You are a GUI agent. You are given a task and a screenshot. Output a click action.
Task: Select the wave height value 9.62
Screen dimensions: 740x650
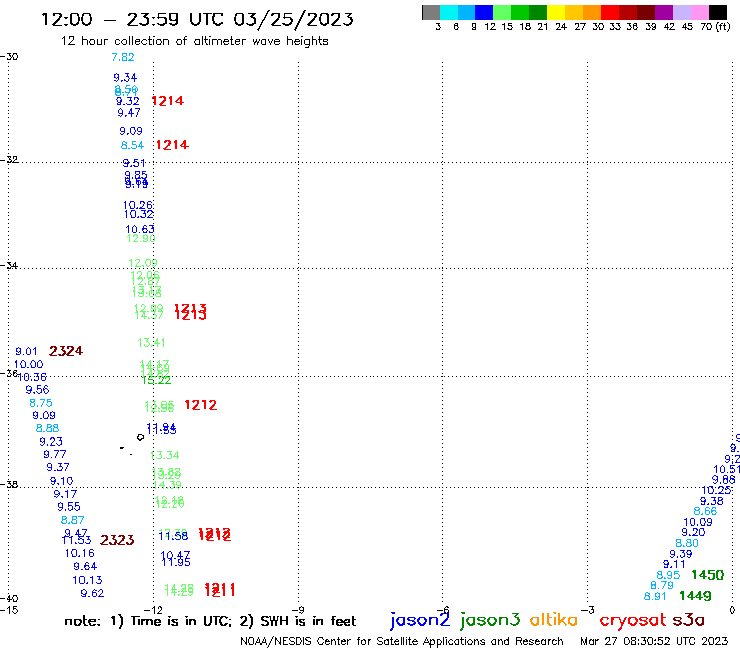pos(92,593)
